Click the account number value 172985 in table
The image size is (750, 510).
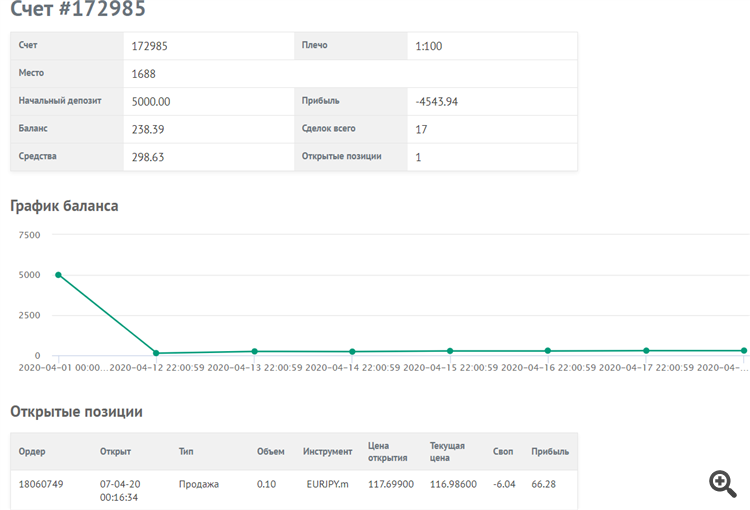coord(150,46)
